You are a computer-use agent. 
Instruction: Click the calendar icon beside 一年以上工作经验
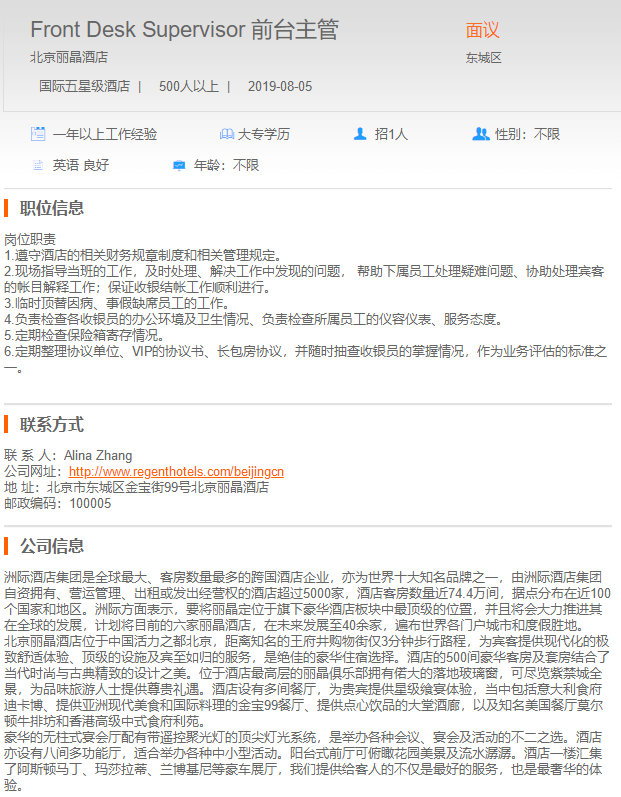coord(38,134)
